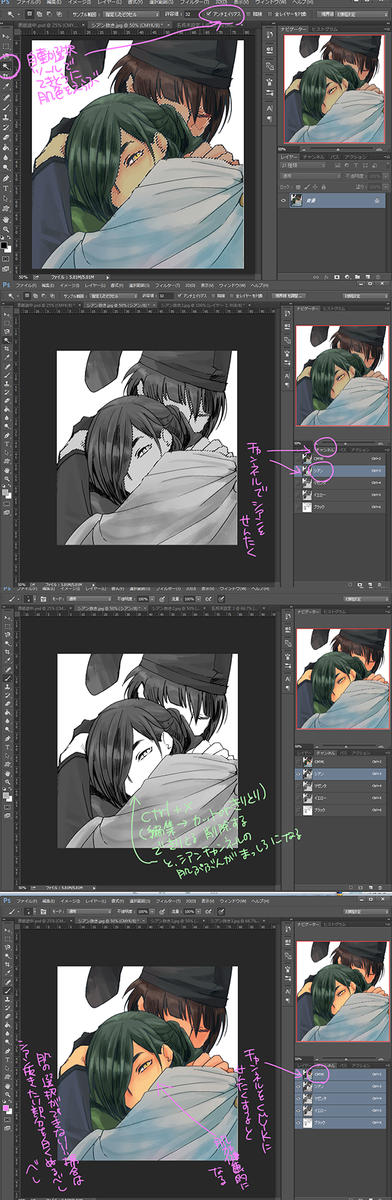The image size is (392, 1200).
Task: Select the シアン channel row in the second screenshot
Action: (340, 471)
